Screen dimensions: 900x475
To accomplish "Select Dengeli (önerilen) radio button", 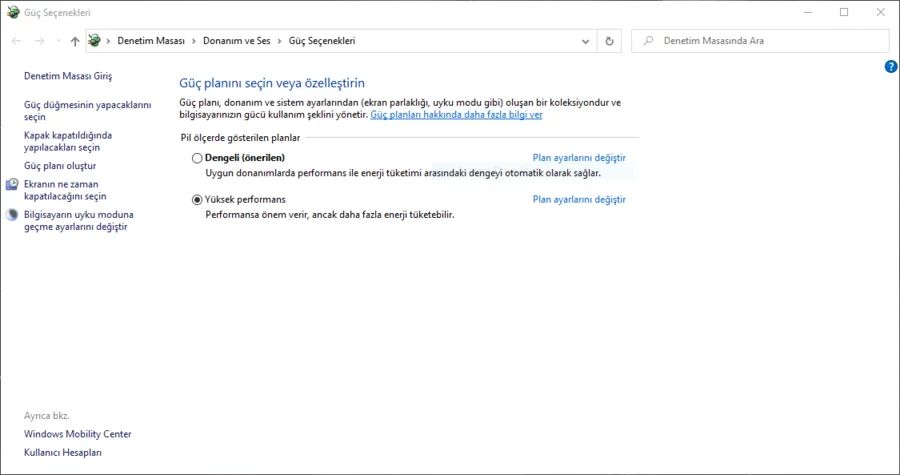I will click(x=197, y=158).
